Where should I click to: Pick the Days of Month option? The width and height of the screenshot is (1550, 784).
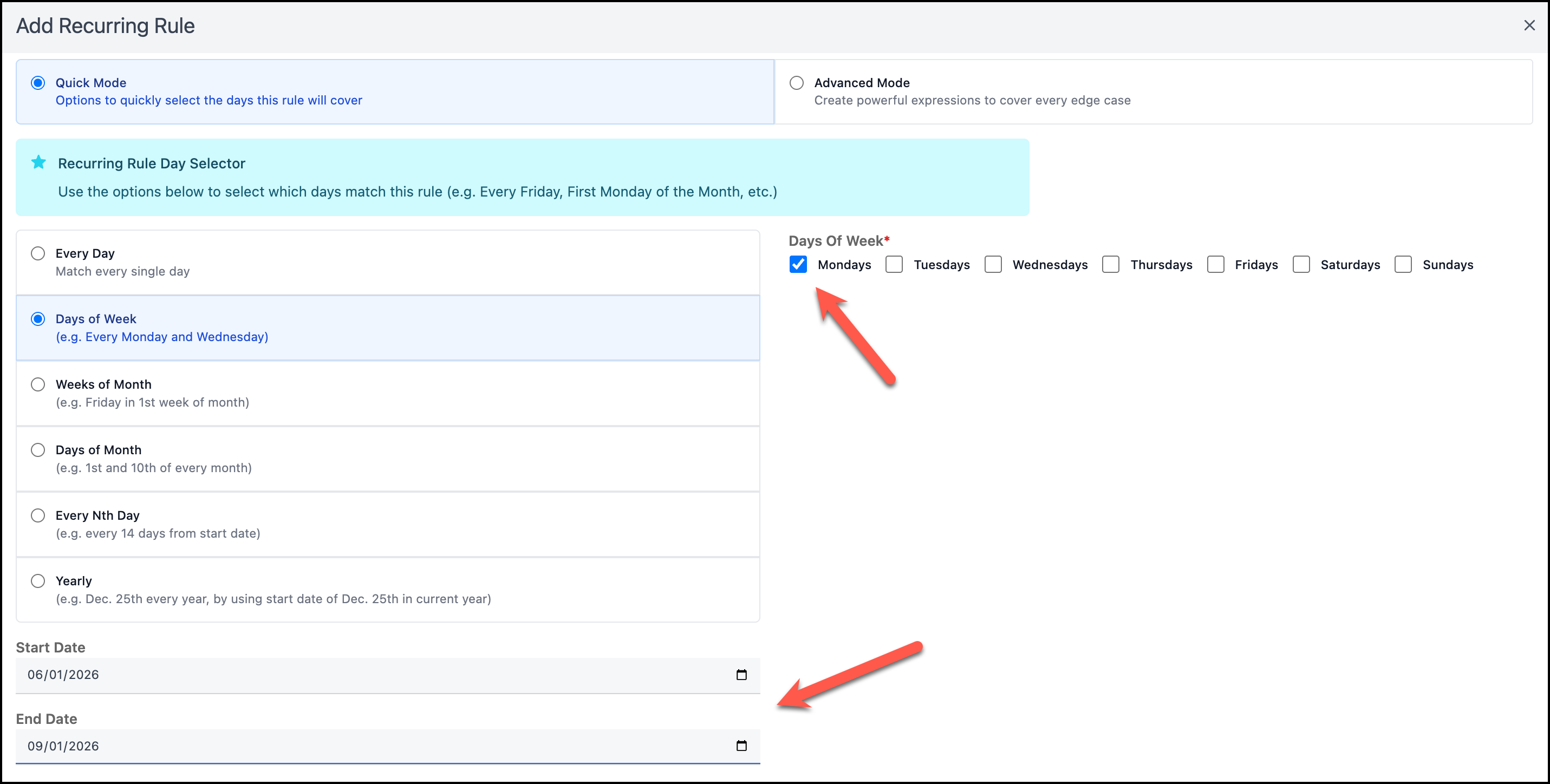(38, 450)
